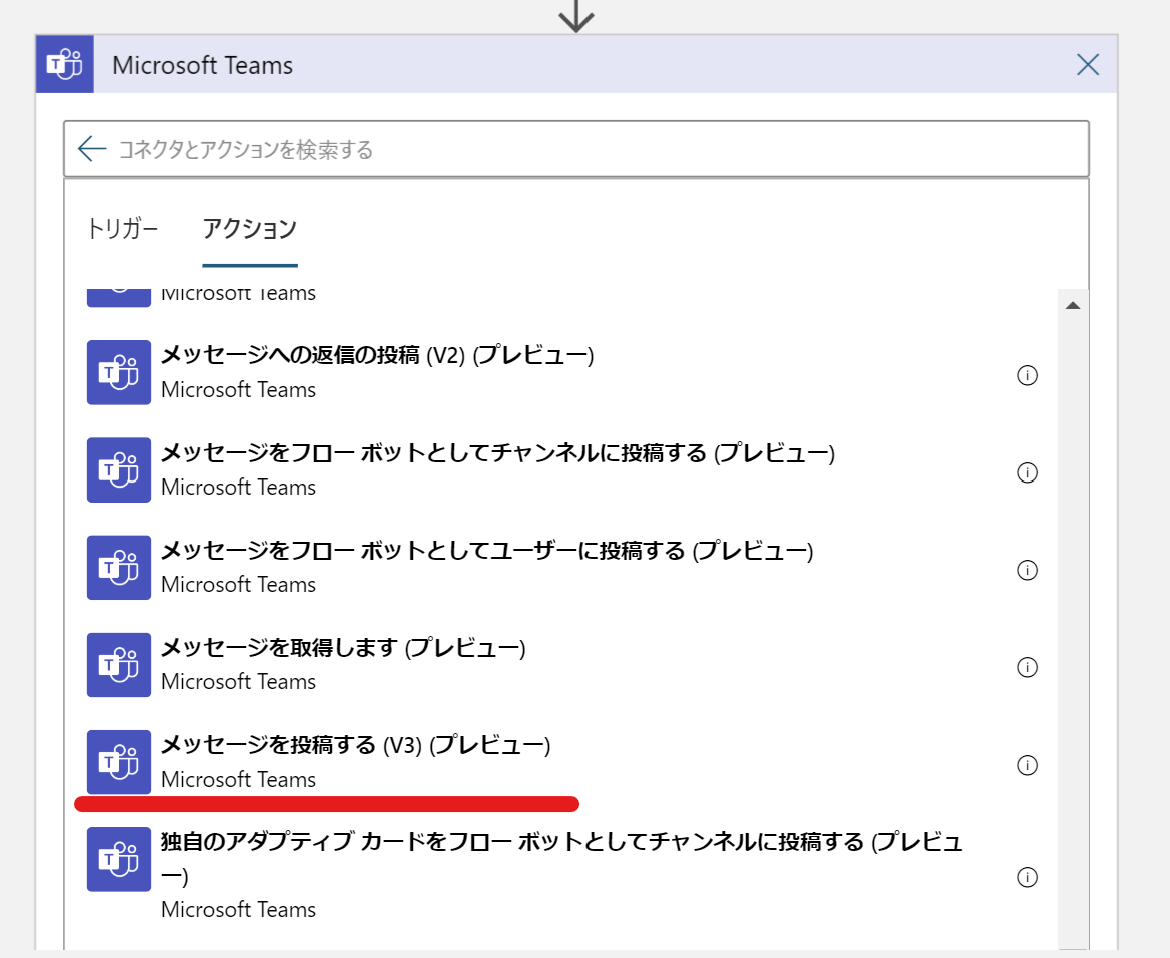Show info for メッセージを投稿する (V3)
The height and width of the screenshot is (958, 1170).
(1027, 765)
